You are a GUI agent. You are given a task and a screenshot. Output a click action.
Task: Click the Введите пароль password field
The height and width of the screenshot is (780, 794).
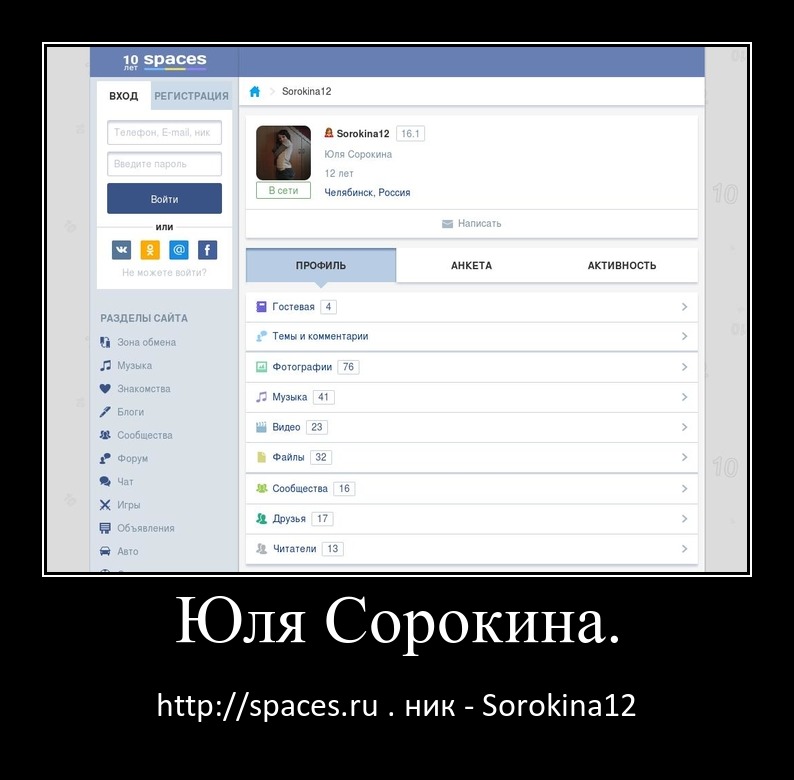point(165,164)
